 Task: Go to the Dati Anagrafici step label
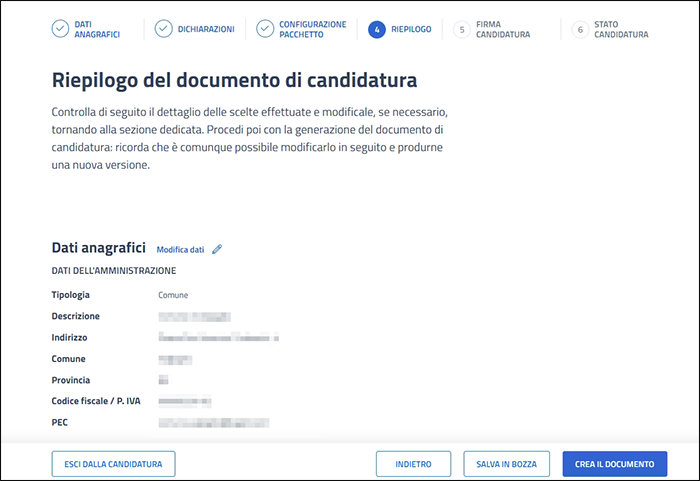coord(97,29)
